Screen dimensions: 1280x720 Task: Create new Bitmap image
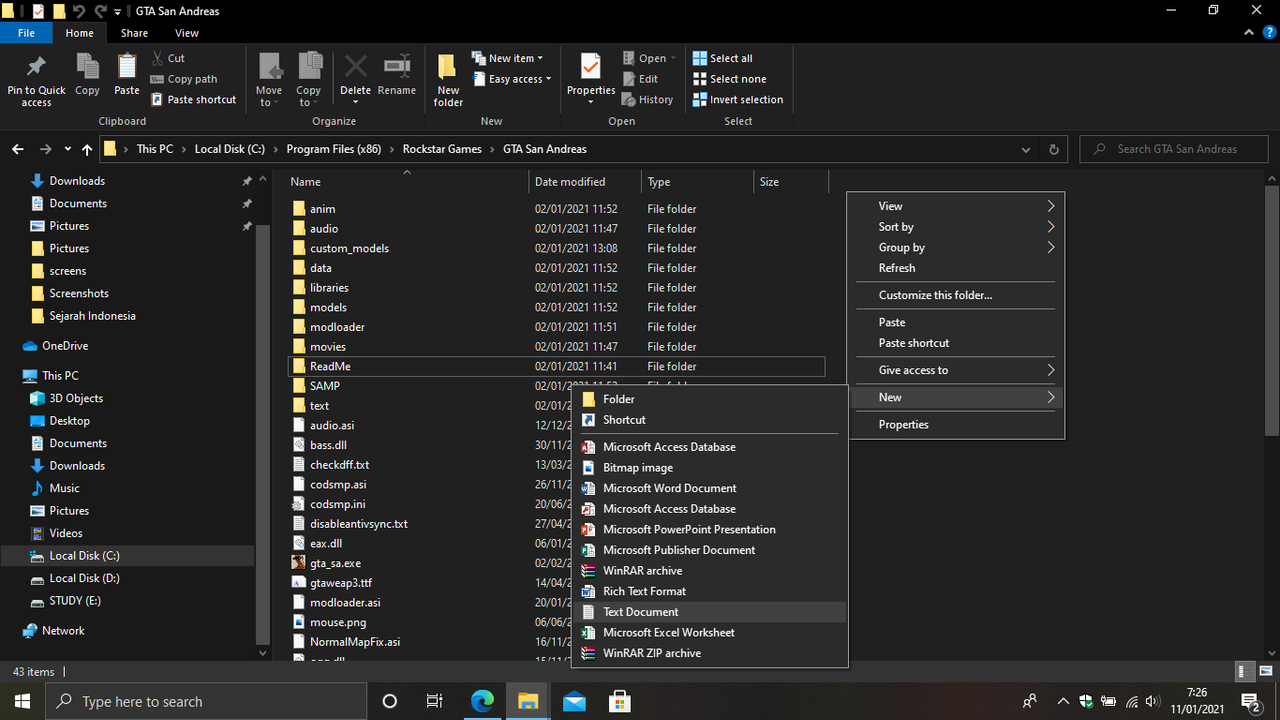pos(710,468)
